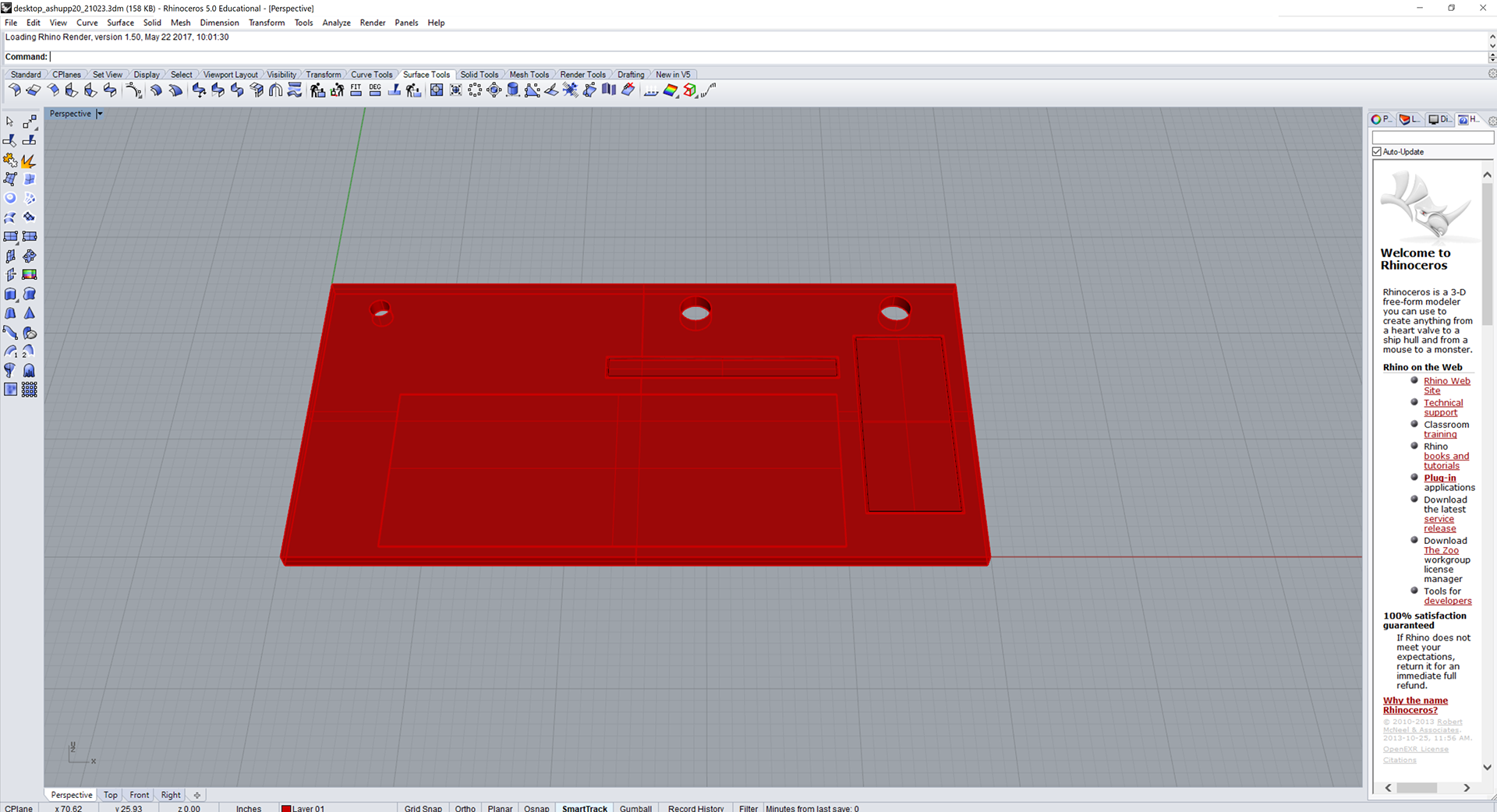The height and width of the screenshot is (812, 1497).
Task: Open the Properties panel tab
Action: point(1382,119)
